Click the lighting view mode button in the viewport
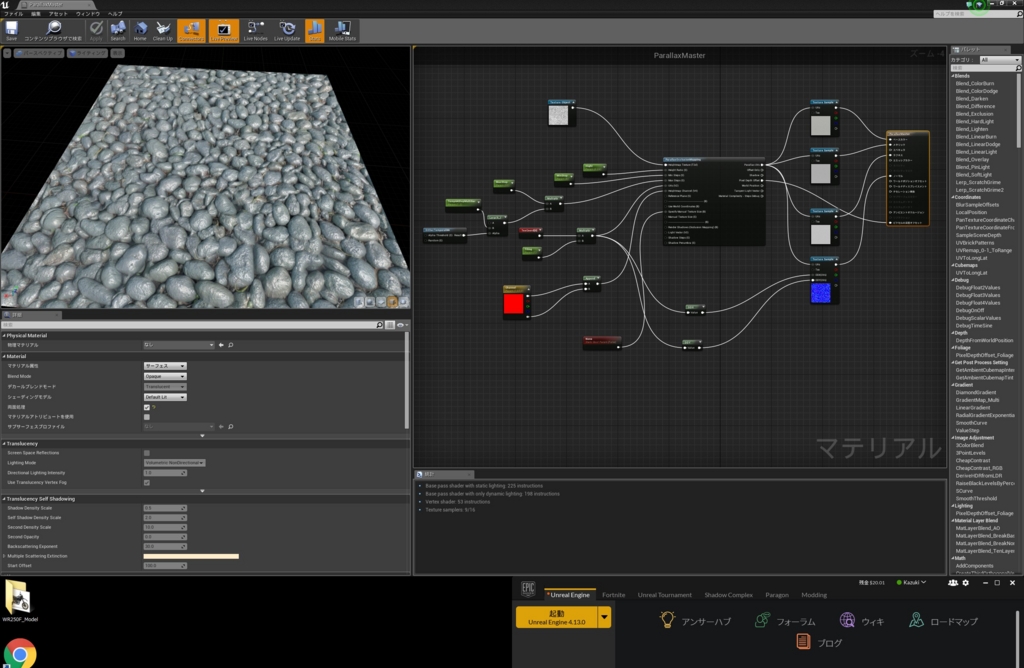This screenshot has width=1024, height=668. pos(88,54)
